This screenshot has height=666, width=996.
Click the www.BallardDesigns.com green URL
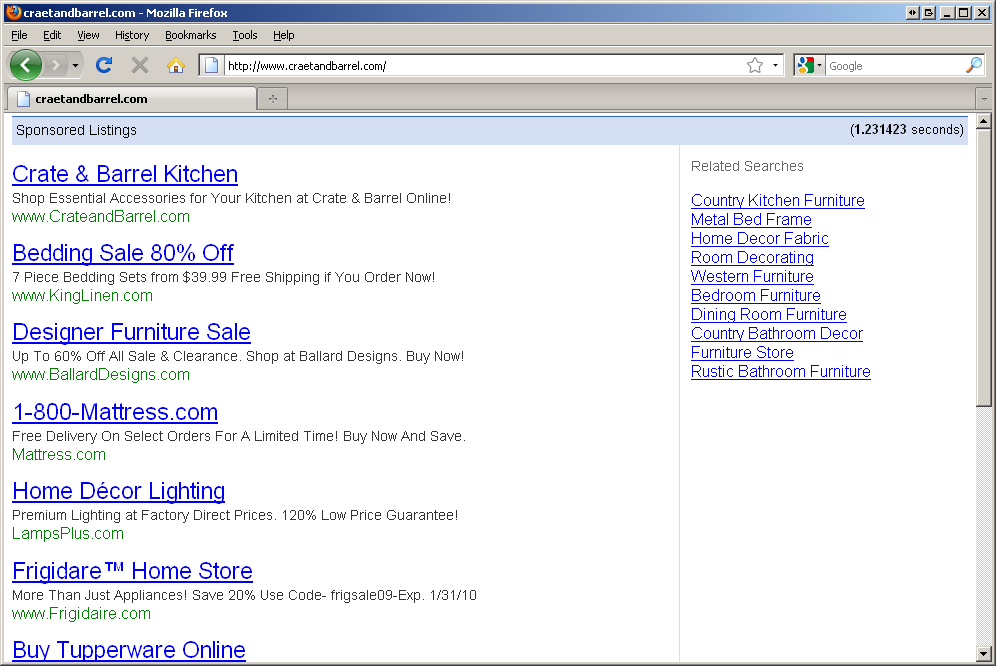point(101,375)
